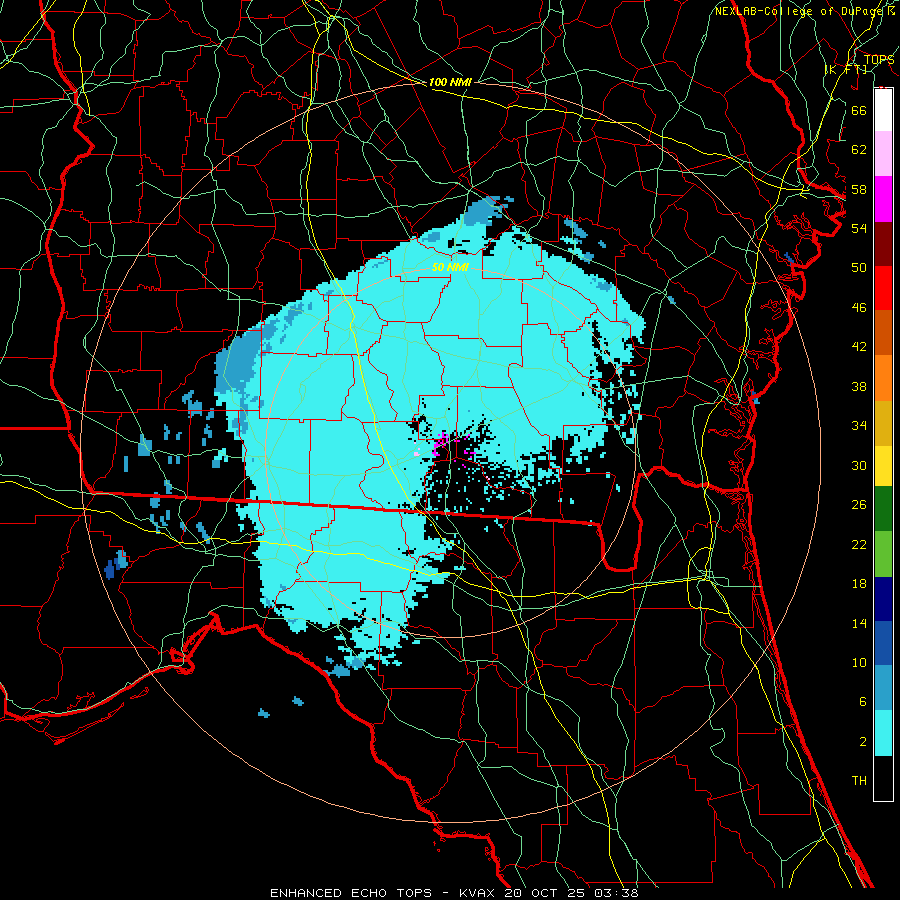Pick the steel blue legend swatch
Screen dimensions: 900x900
pyautogui.click(x=883, y=688)
